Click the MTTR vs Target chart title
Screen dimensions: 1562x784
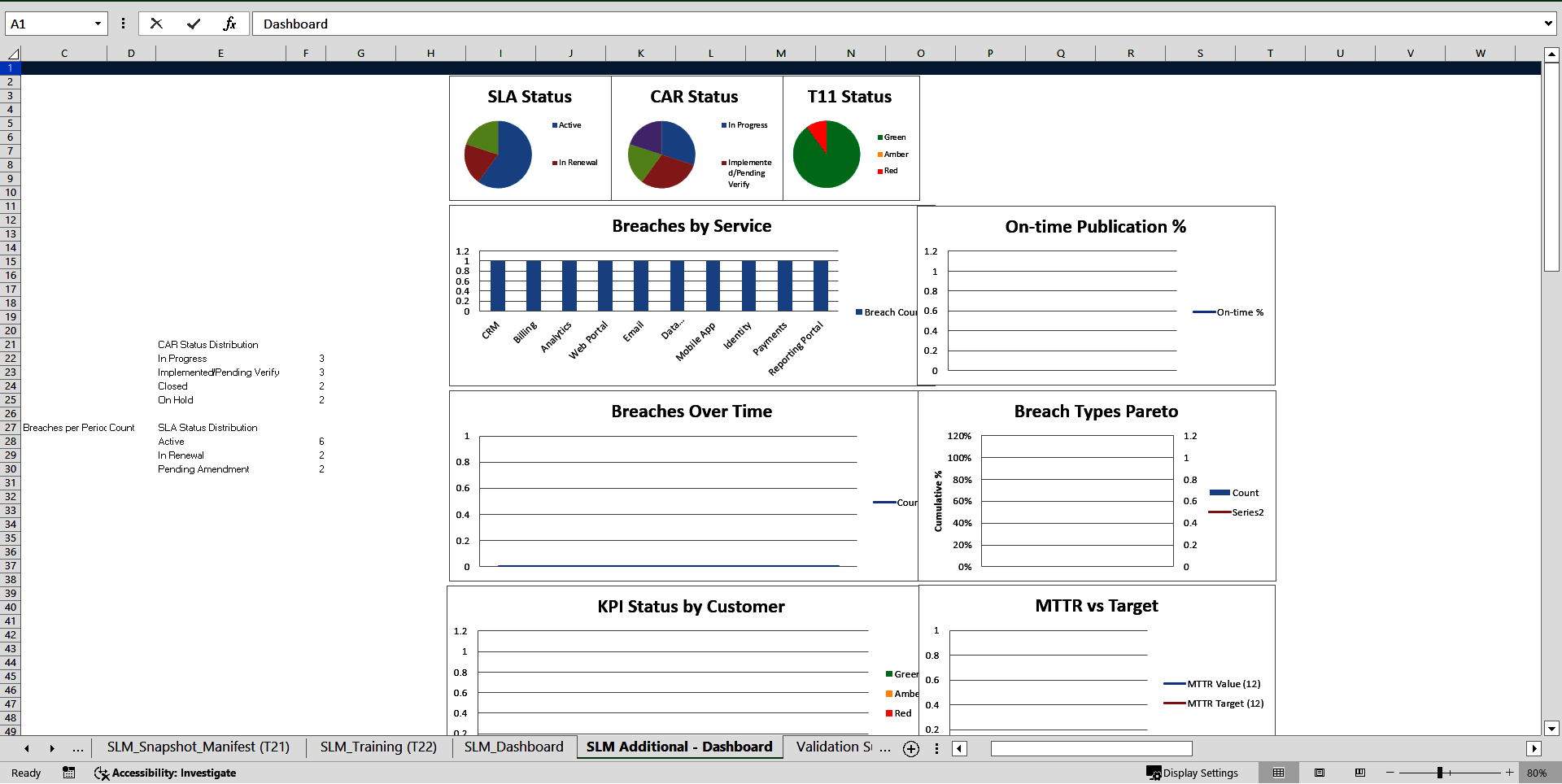point(1097,606)
